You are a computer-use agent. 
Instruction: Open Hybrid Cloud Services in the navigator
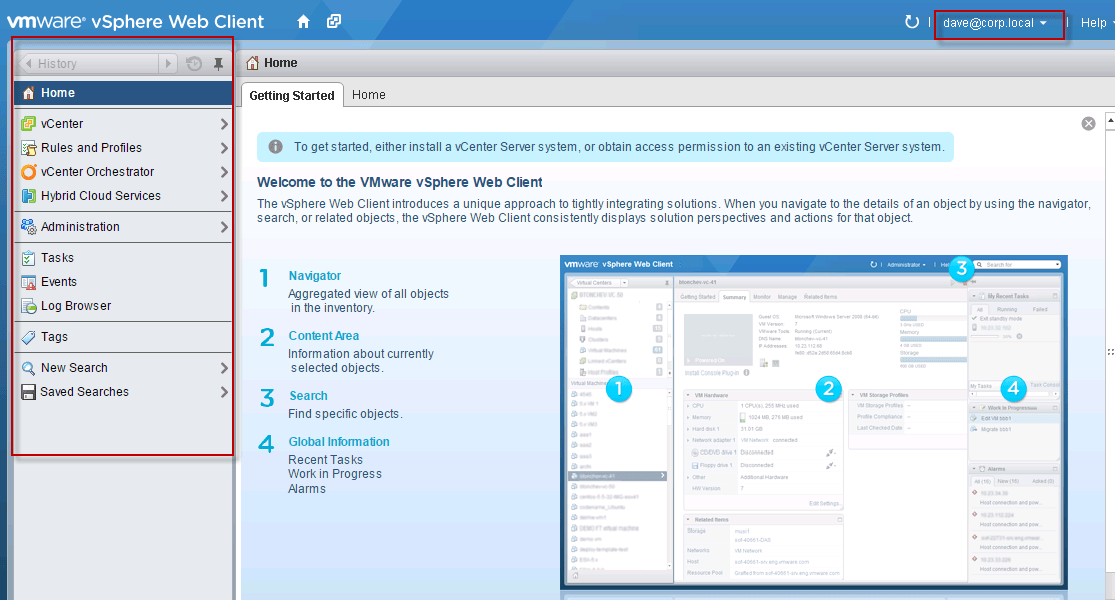[x=100, y=196]
